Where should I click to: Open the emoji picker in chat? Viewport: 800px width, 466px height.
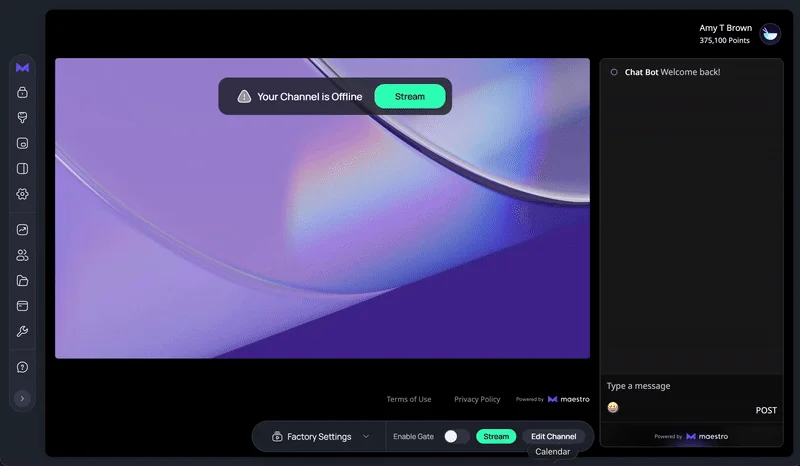coord(613,407)
